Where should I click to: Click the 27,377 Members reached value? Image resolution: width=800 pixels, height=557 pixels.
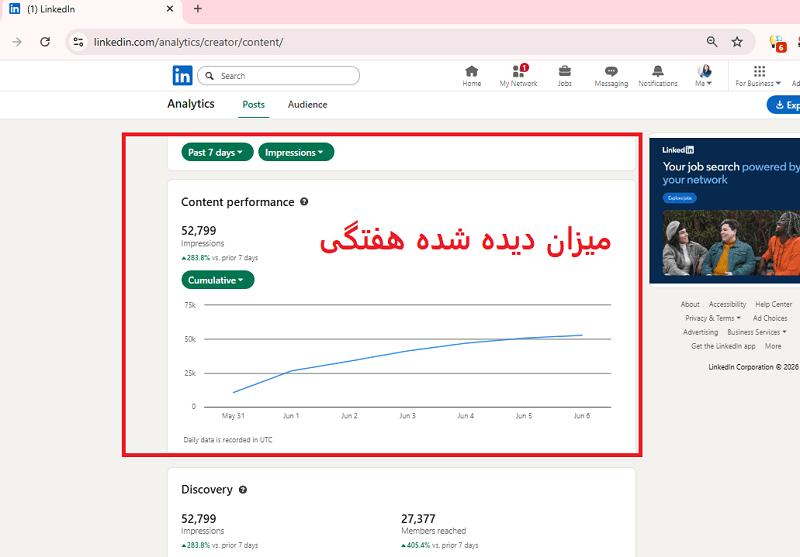418,519
